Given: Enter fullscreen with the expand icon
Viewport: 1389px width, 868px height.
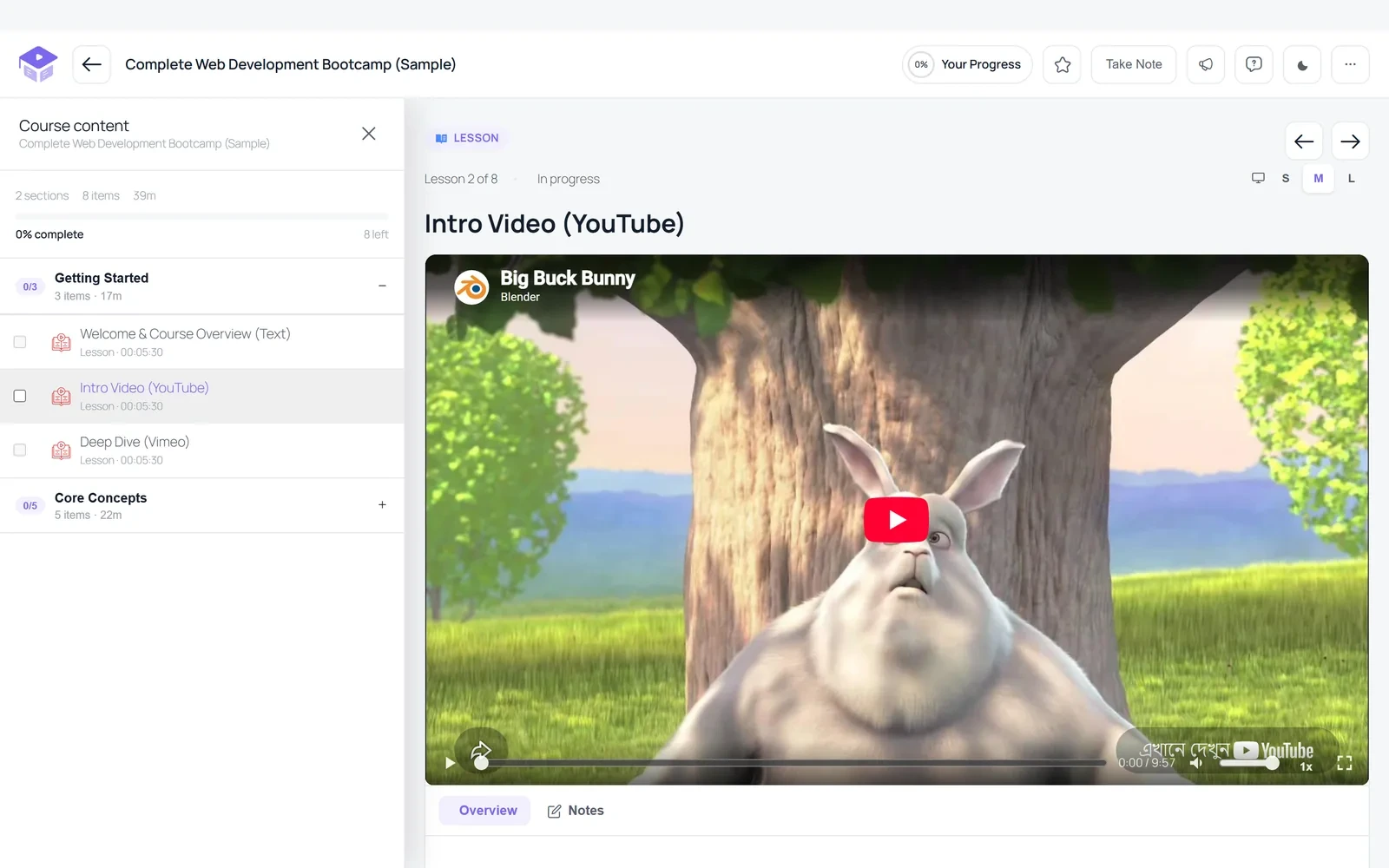Looking at the screenshot, I should [1345, 763].
